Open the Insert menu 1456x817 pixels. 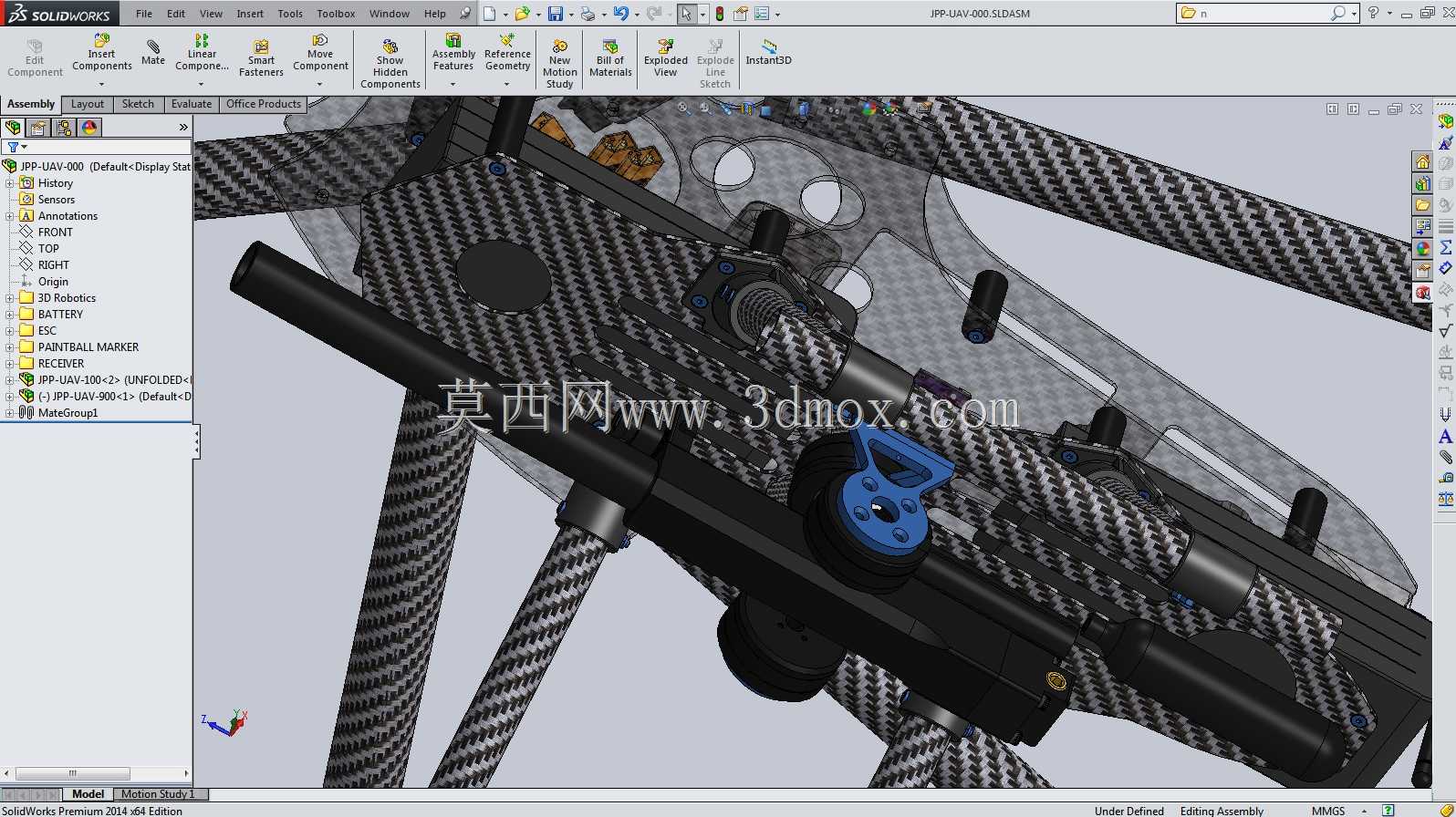[x=250, y=14]
